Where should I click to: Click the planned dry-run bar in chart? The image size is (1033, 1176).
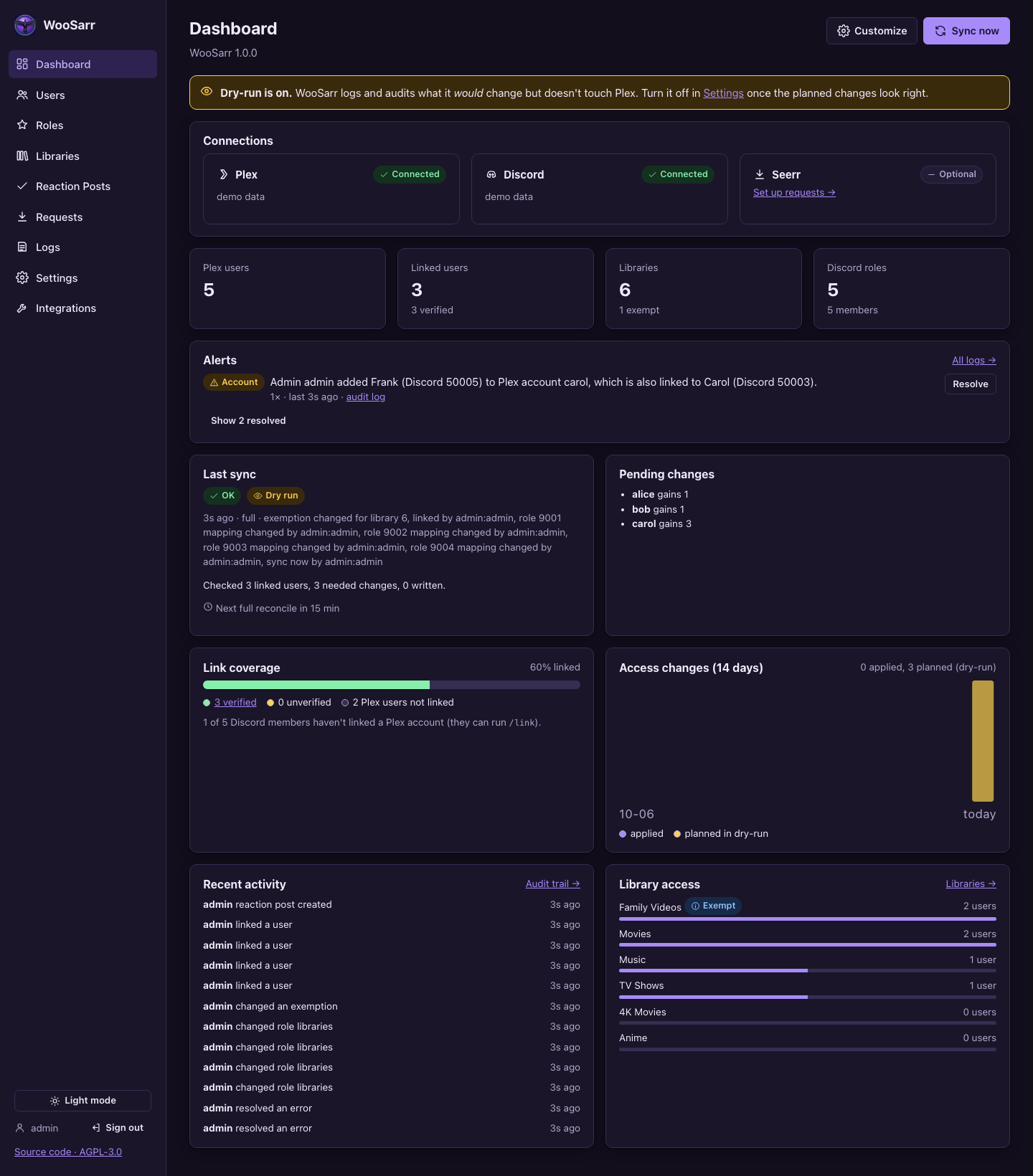pos(983,741)
